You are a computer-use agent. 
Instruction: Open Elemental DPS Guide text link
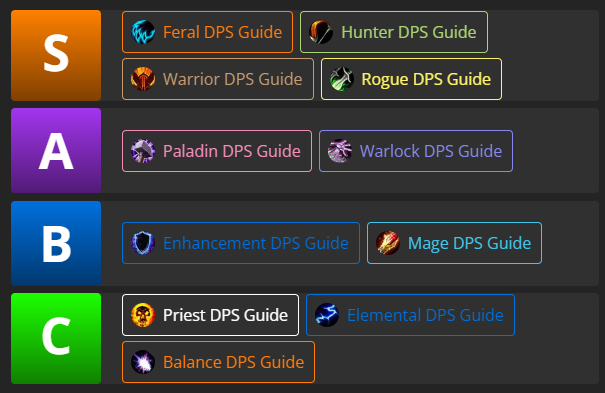(425, 315)
